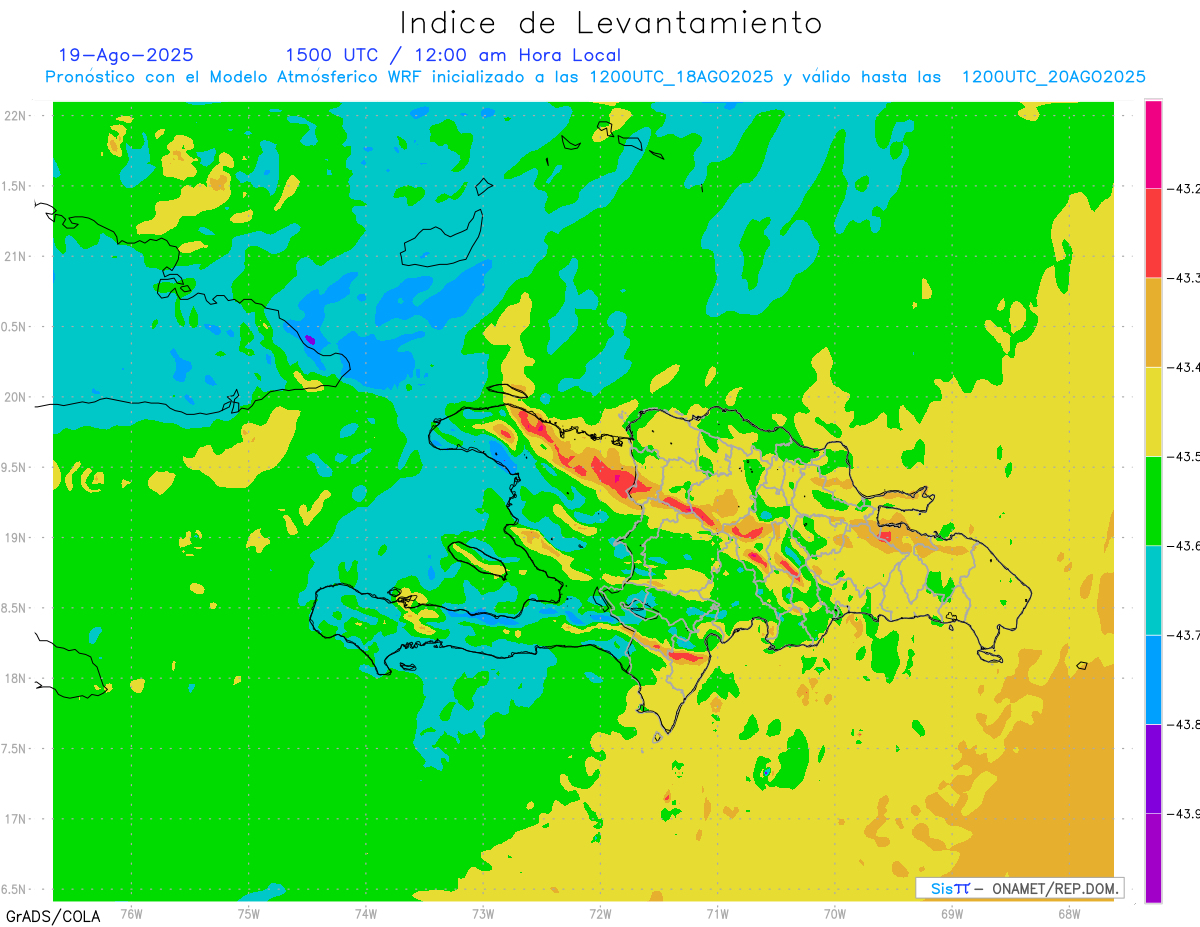The image size is (1200, 927).
Task: Click the 18N latitude label
Action: click(x=17, y=678)
